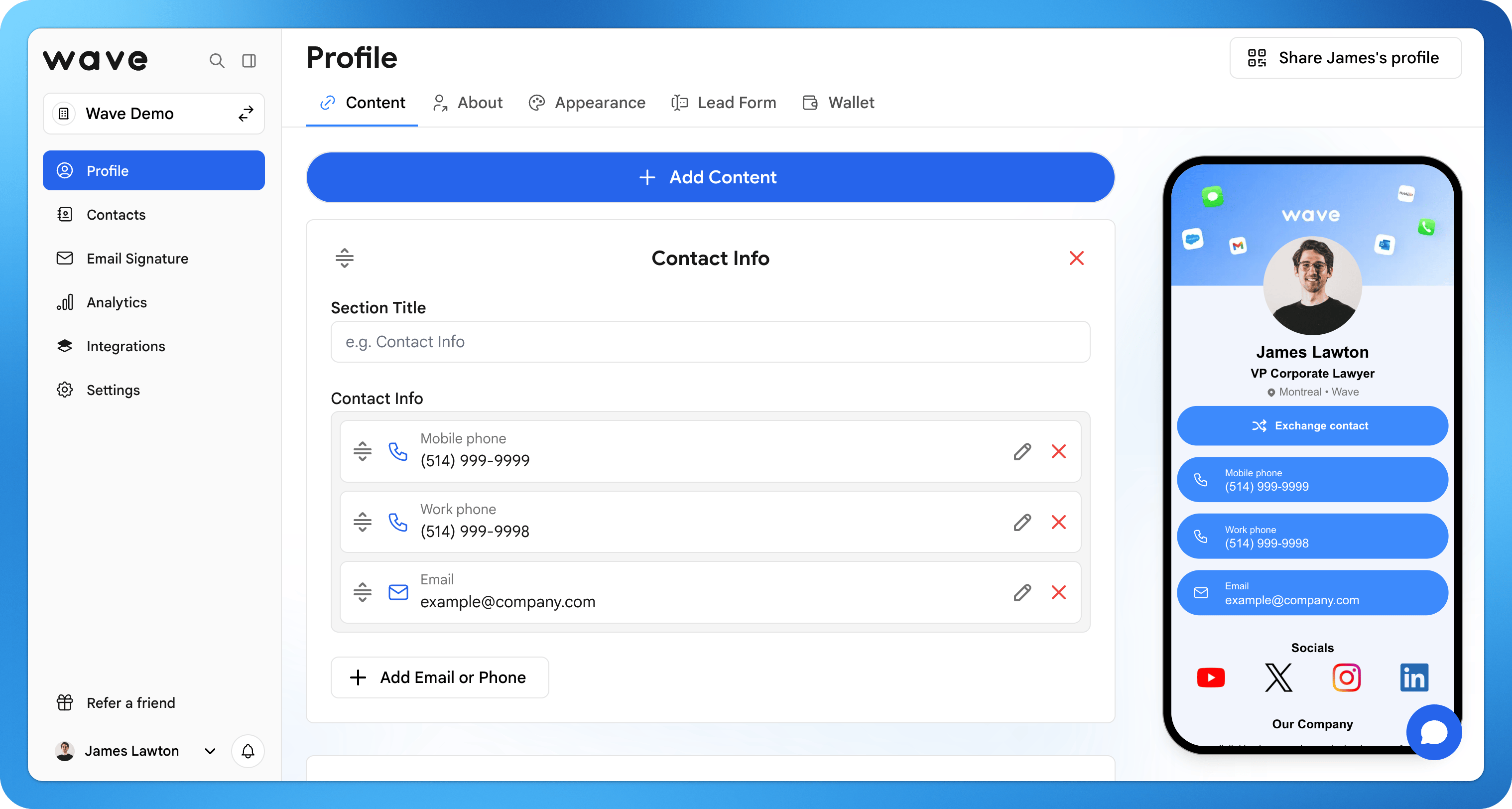Click Share James's profile button
The height and width of the screenshot is (809, 1512).
tap(1345, 57)
